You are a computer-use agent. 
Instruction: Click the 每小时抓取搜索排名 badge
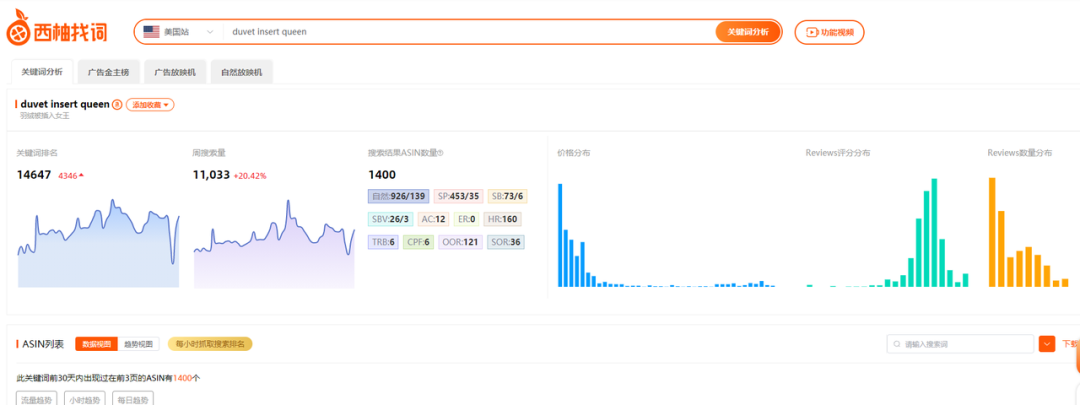pyautogui.click(x=210, y=344)
